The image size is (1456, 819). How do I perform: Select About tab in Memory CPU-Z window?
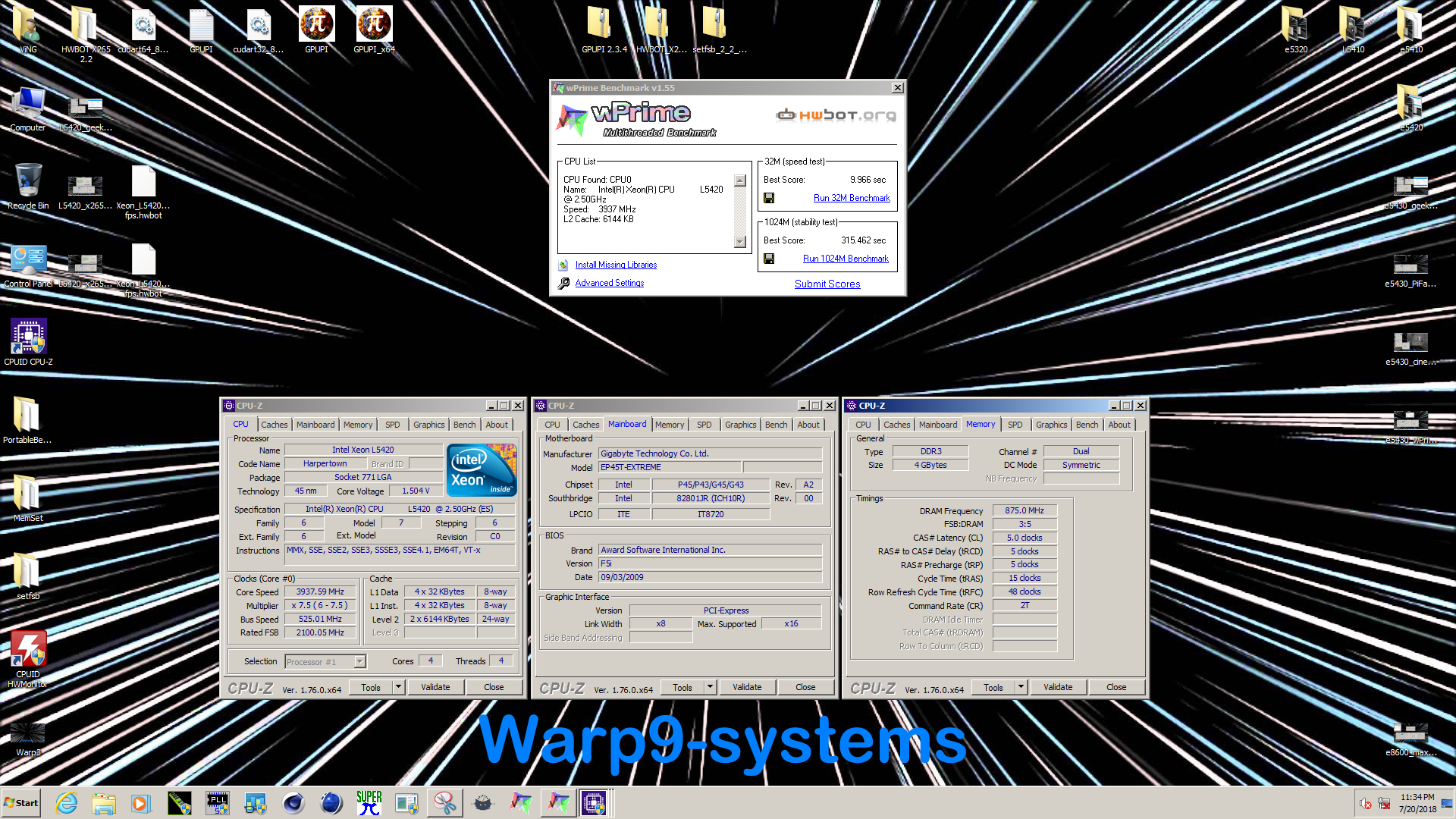1119,425
